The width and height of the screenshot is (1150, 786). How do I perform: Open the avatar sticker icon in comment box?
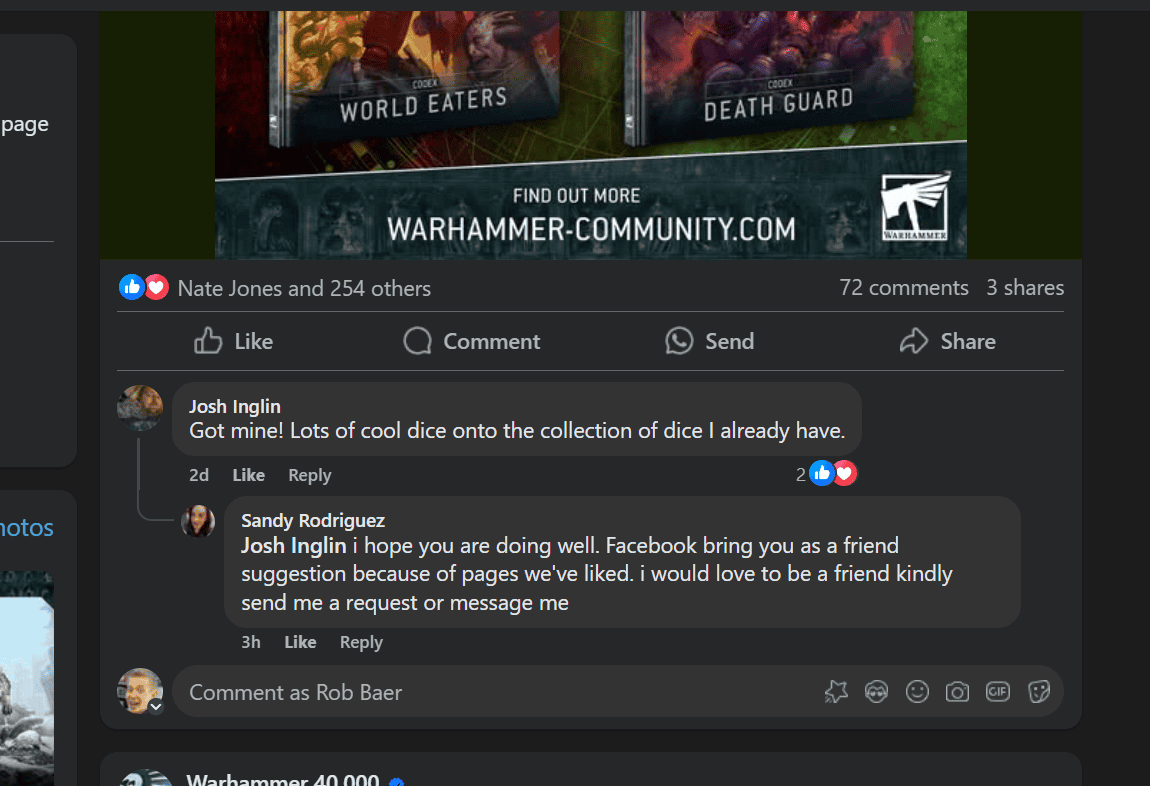[x=876, y=691]
